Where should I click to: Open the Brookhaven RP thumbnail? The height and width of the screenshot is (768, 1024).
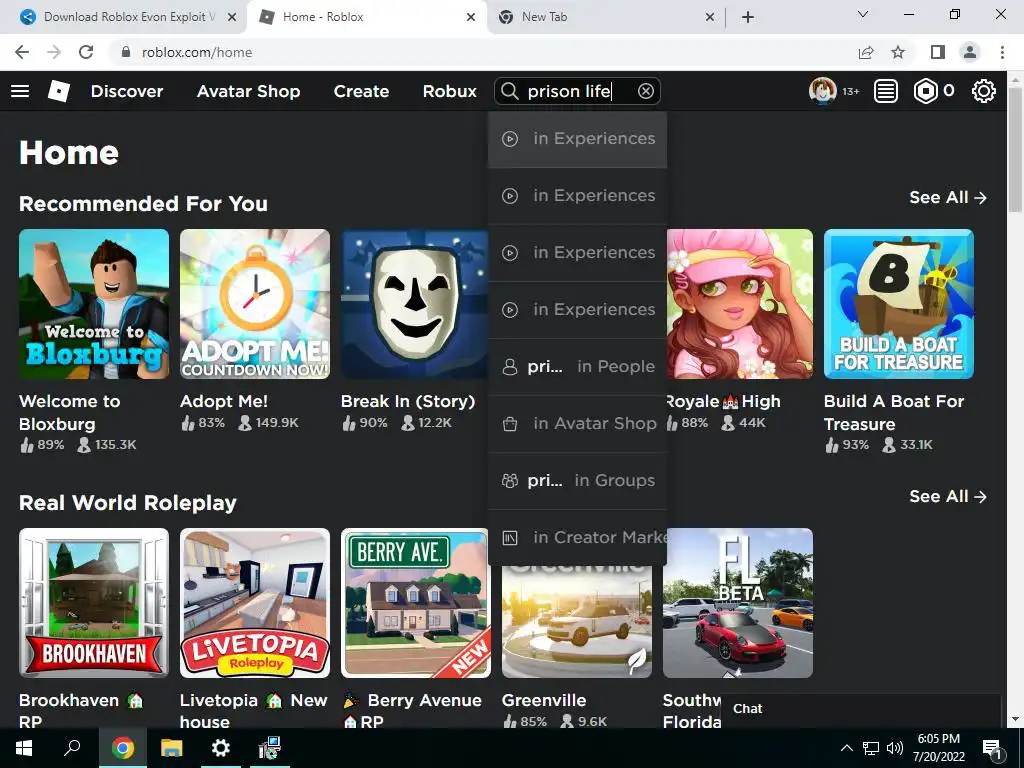[94, 603]
